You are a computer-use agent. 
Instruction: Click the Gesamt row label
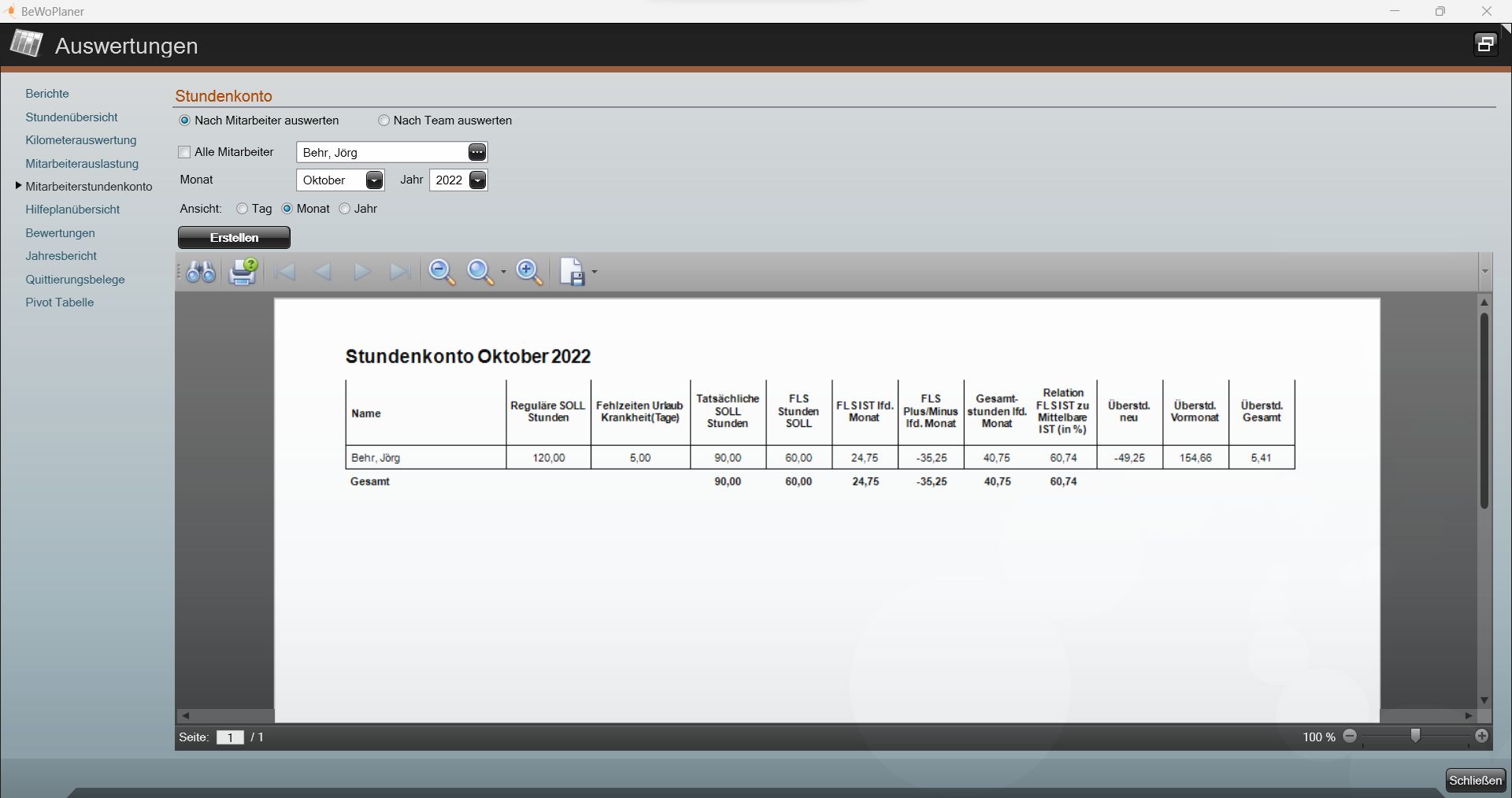[370, 481]
